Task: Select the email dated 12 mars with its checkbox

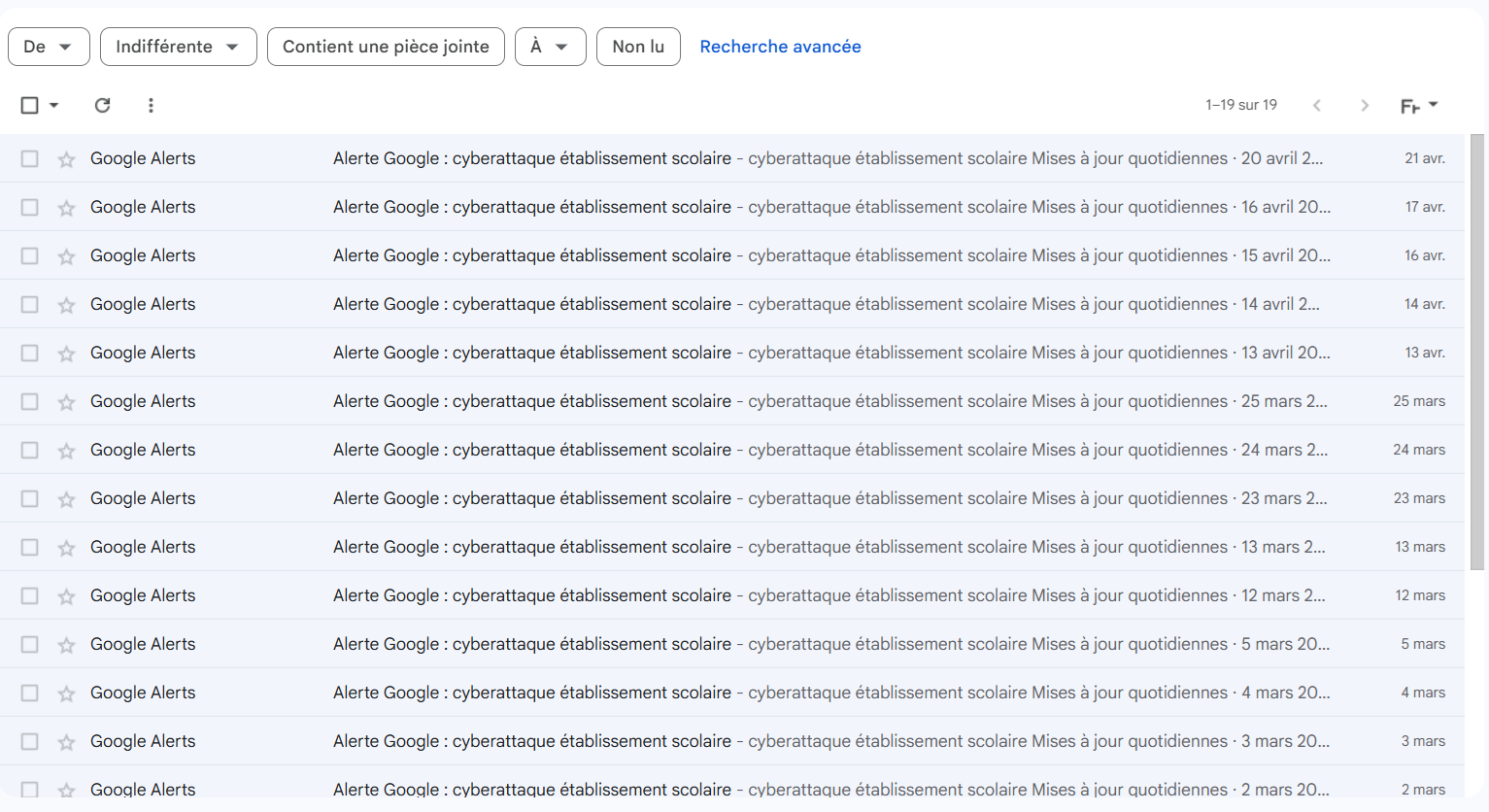Action: click(x=30, y=595)
